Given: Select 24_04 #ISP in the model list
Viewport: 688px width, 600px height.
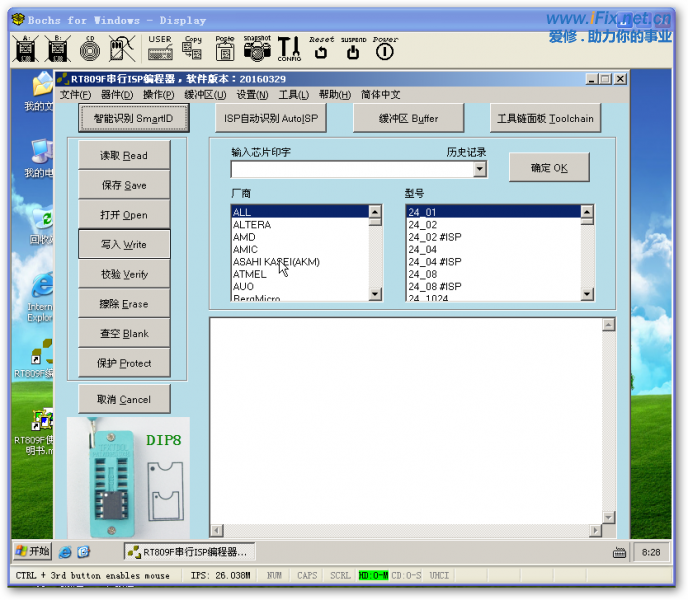Looking at the screenshot, I should (434, 262).
